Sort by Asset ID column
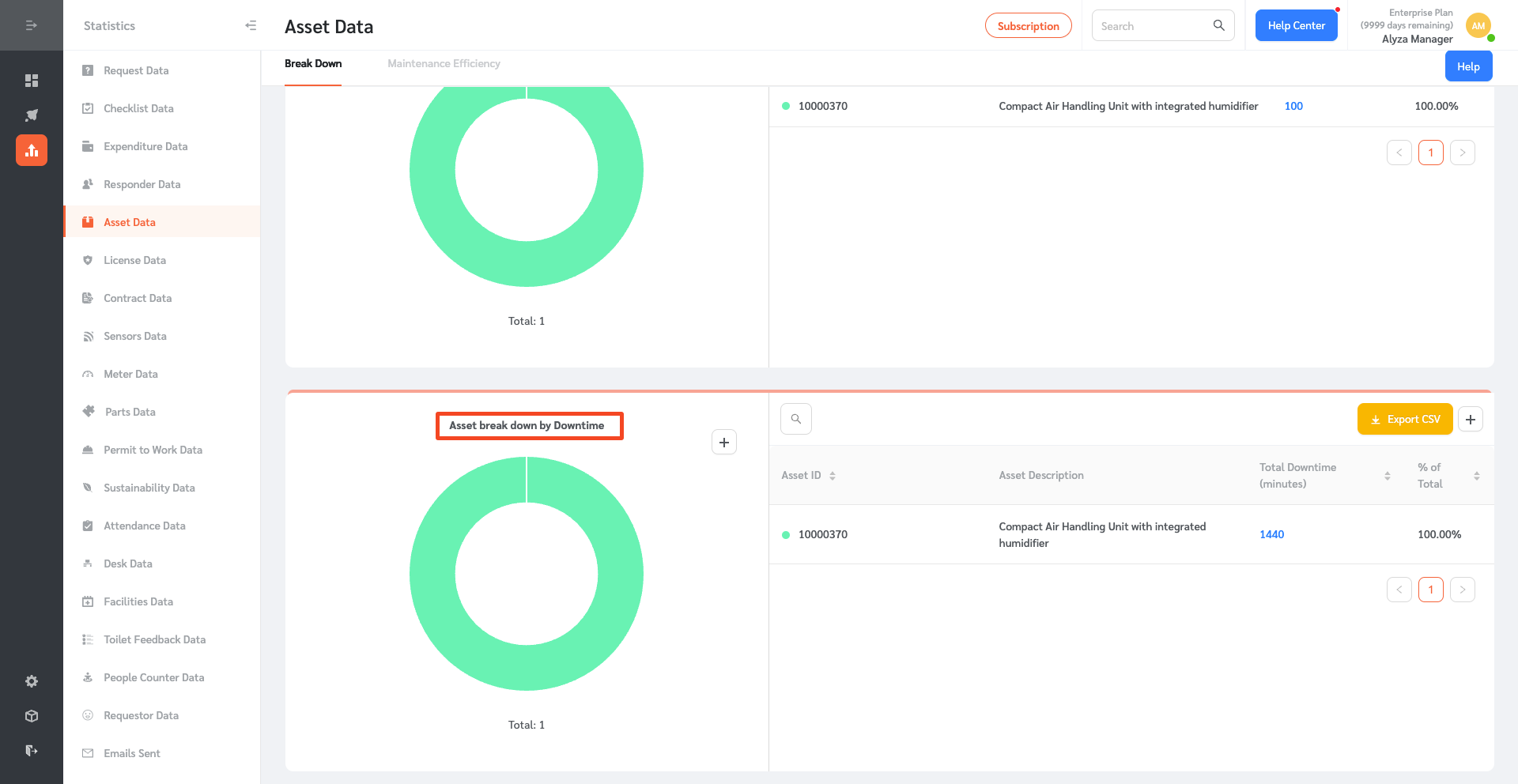Viewport: 1518px width, 784px height. tap(833, 476)
